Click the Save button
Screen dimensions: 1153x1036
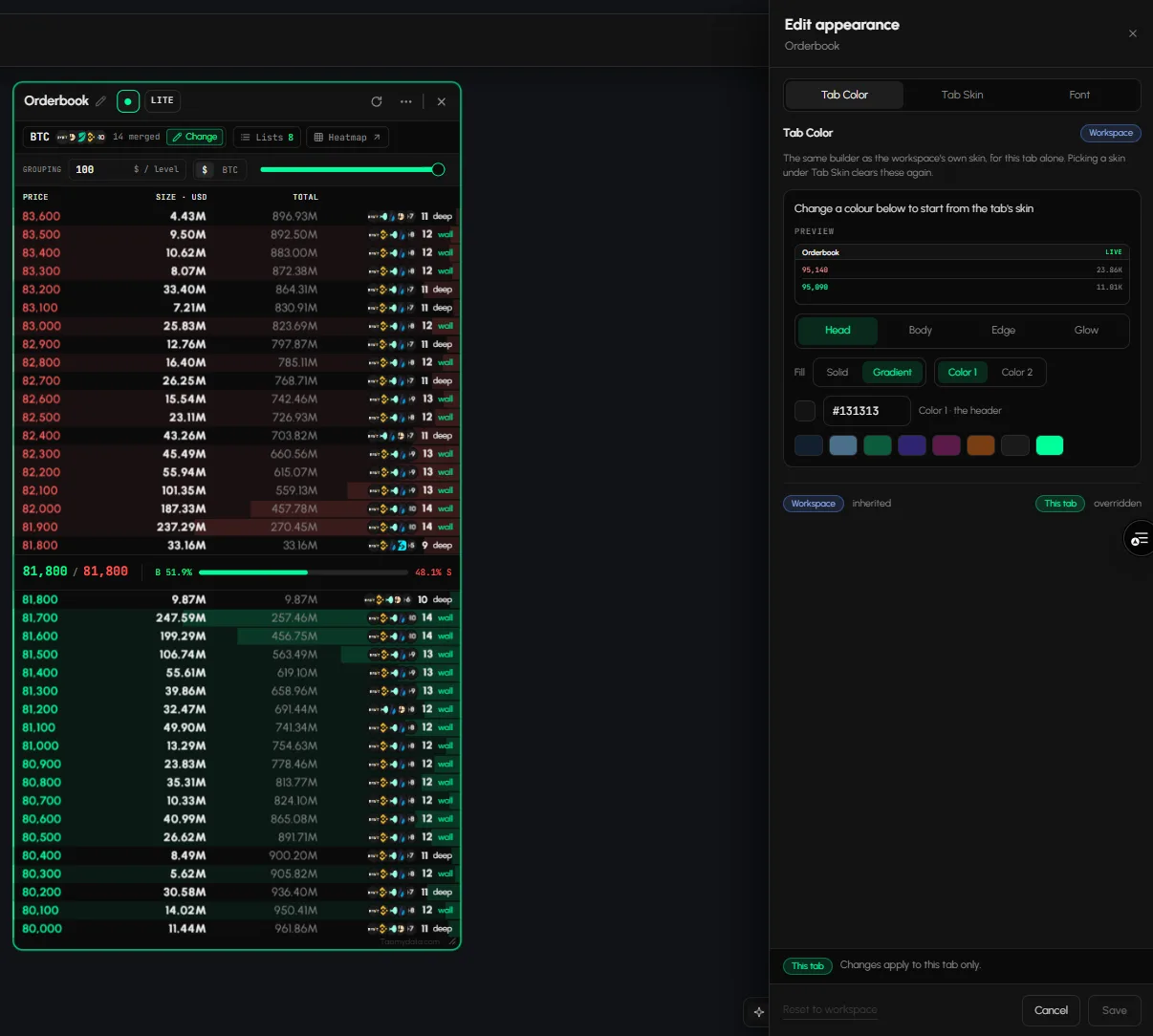pyautogui.click(x=1114, y=1010)
